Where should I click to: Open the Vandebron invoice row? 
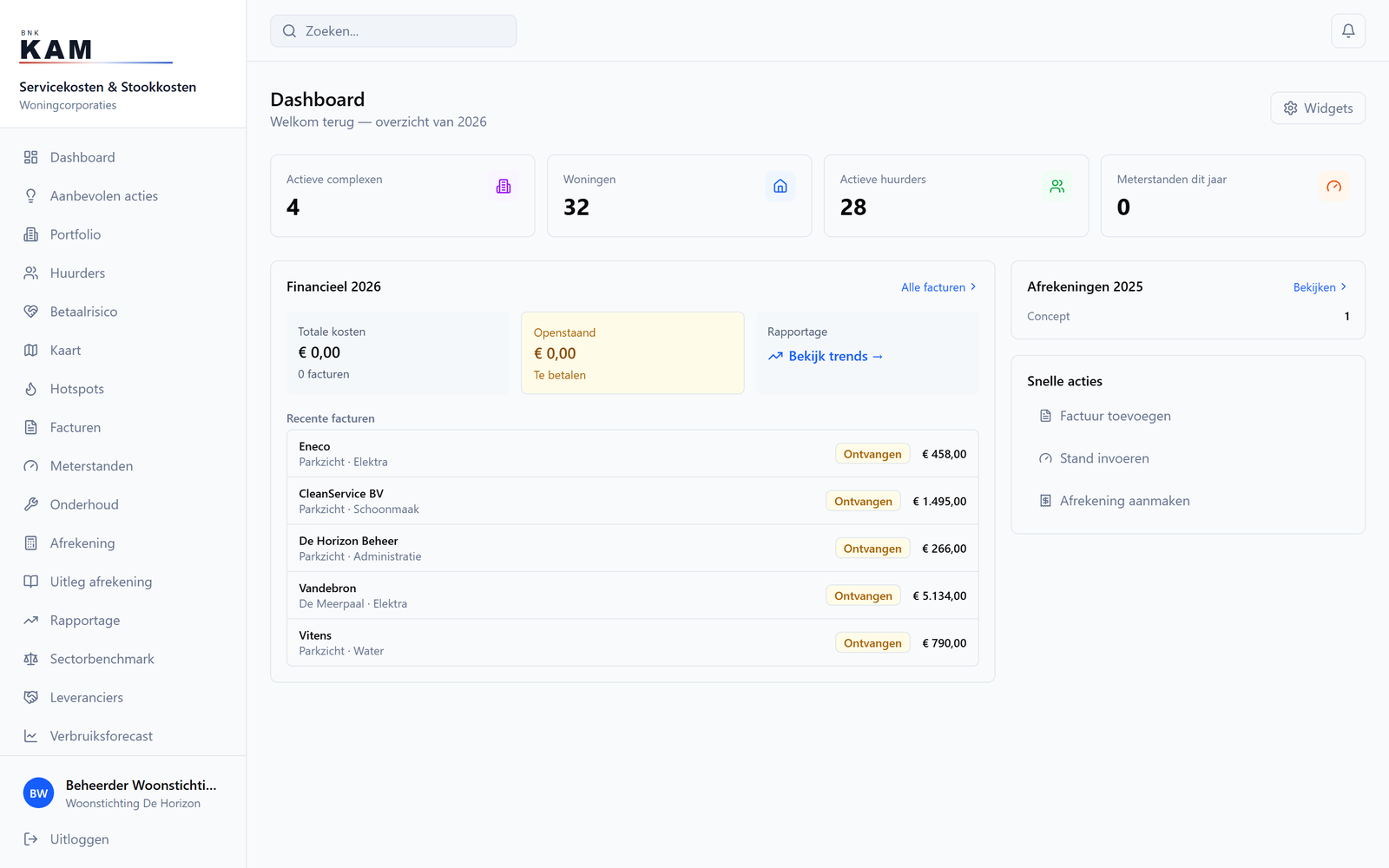[x=633, y=595]
